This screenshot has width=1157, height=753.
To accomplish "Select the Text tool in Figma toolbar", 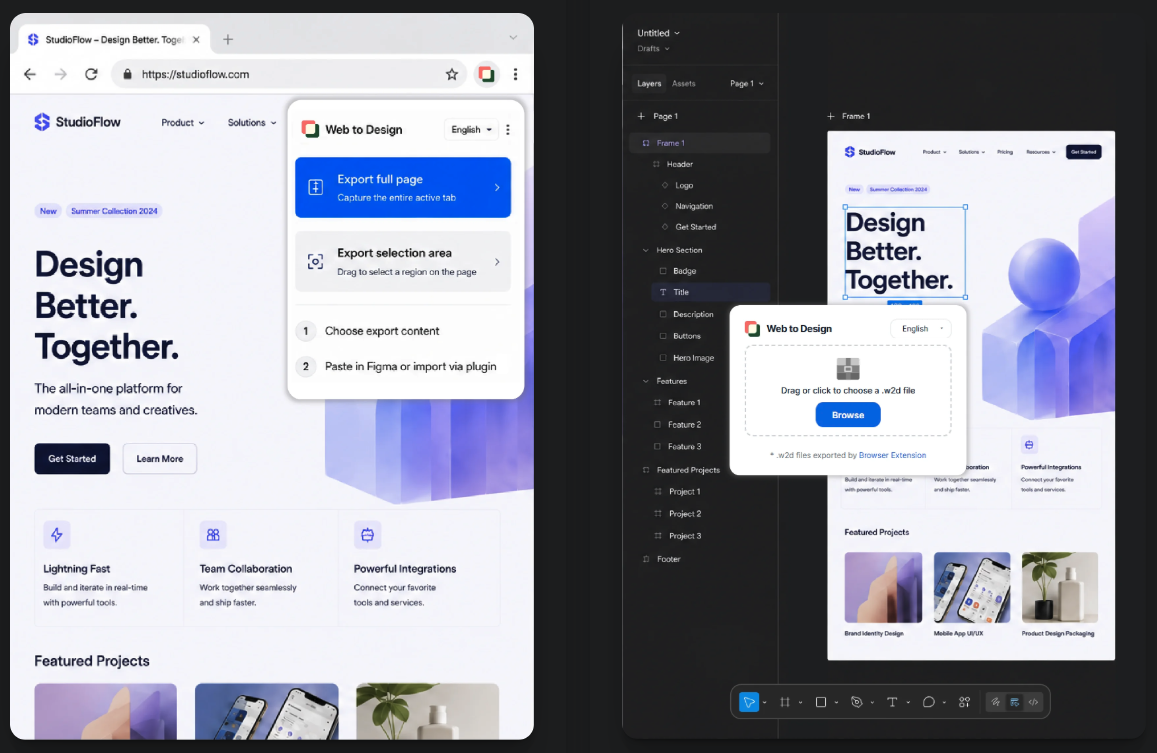I will (892, 702).
